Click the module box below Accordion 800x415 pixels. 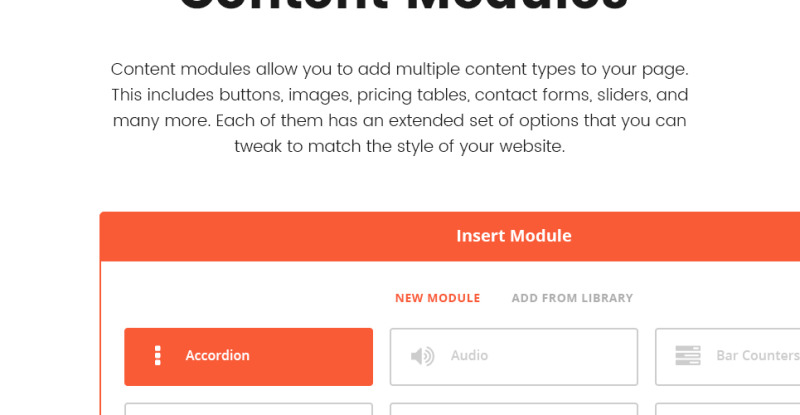point(248,409)
